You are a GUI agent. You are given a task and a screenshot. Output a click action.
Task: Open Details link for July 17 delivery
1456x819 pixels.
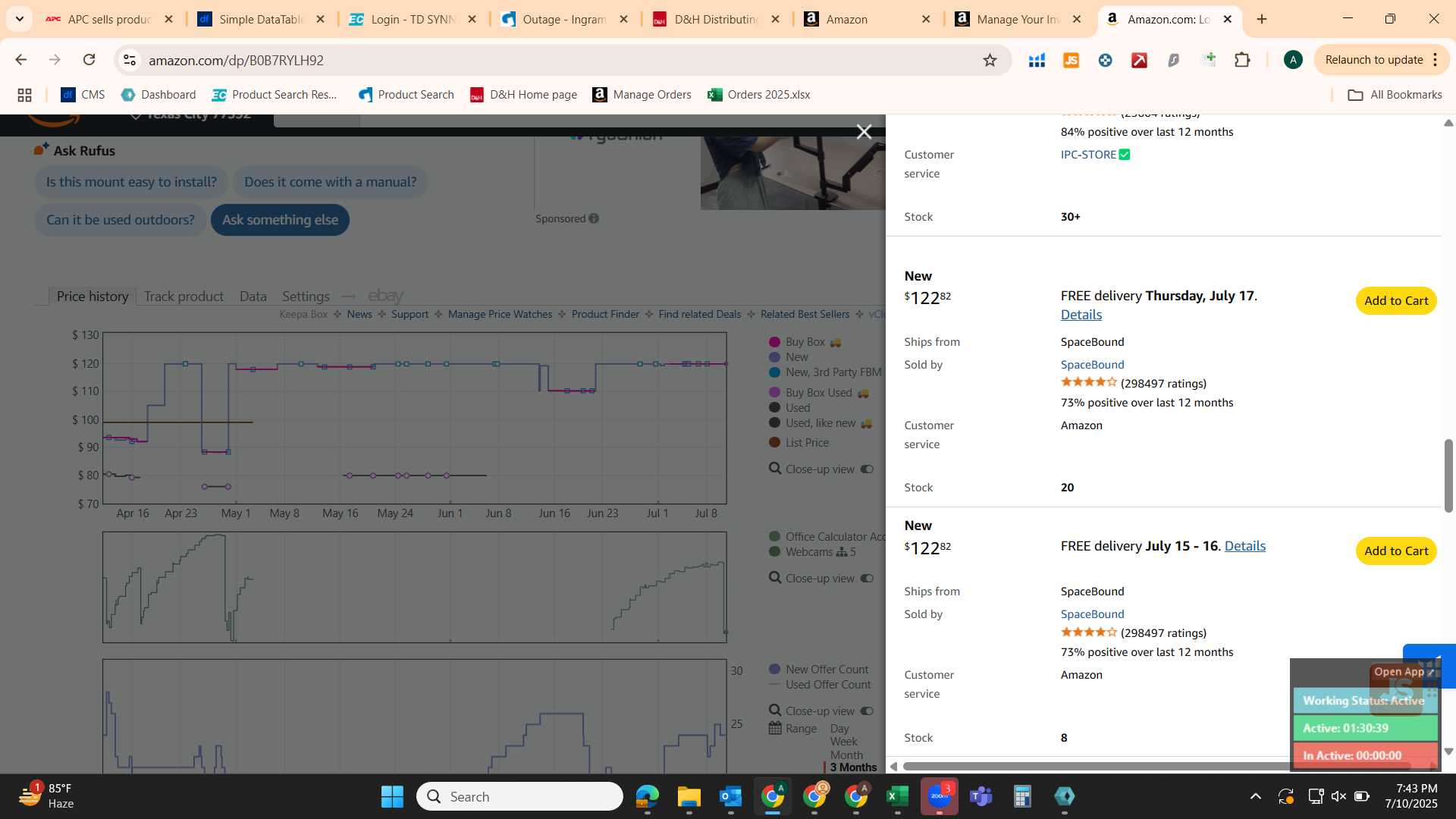pyautogui.click(x=1081, y=315)
